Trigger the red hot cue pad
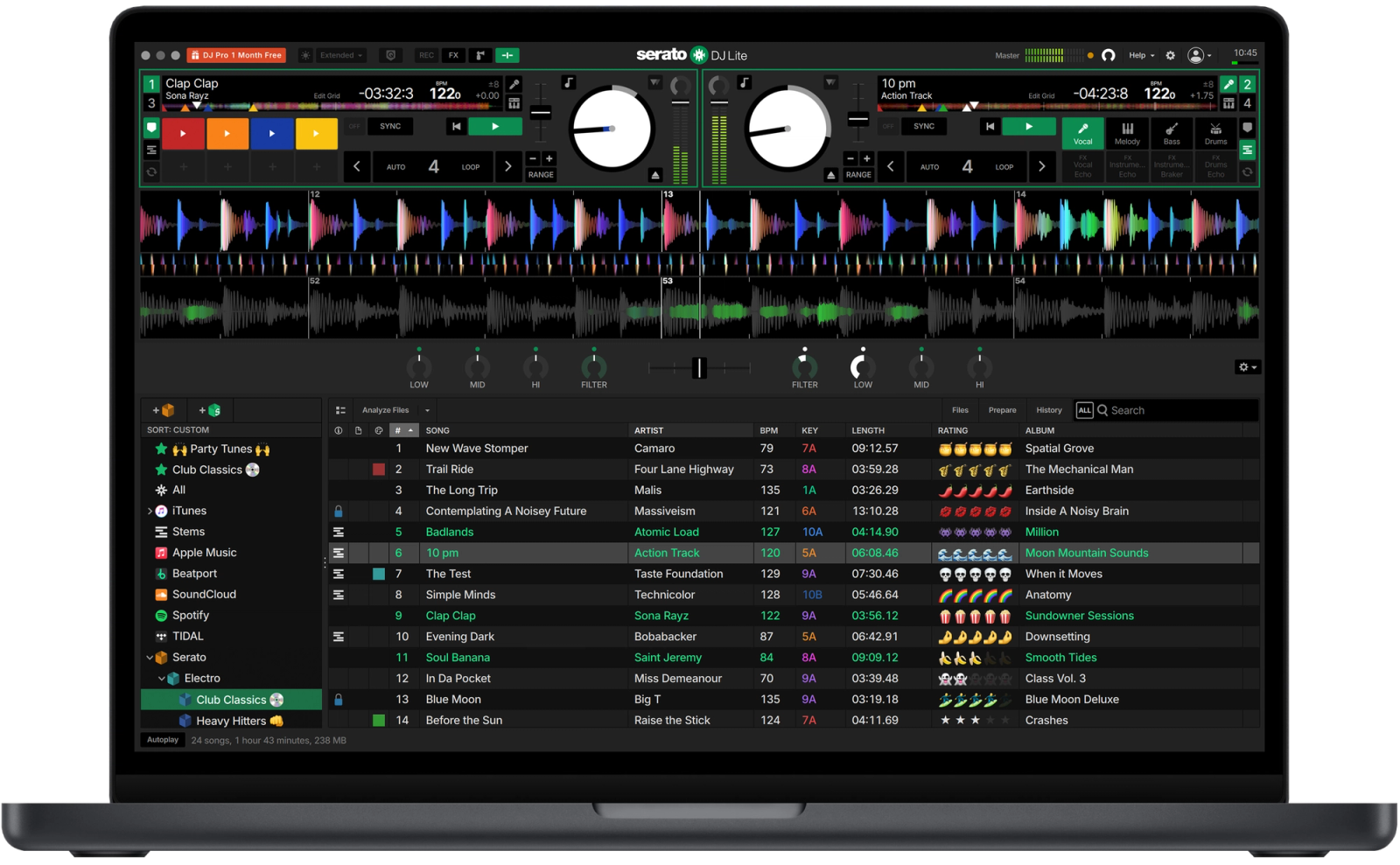The image size is (1400, 865). [183, 134]
